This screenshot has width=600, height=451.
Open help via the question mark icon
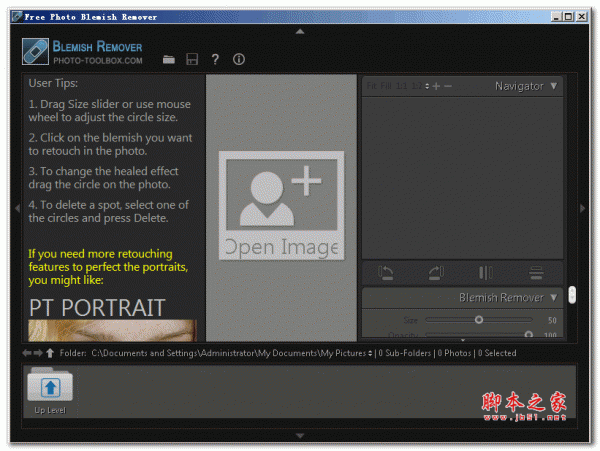coord(215,59)
